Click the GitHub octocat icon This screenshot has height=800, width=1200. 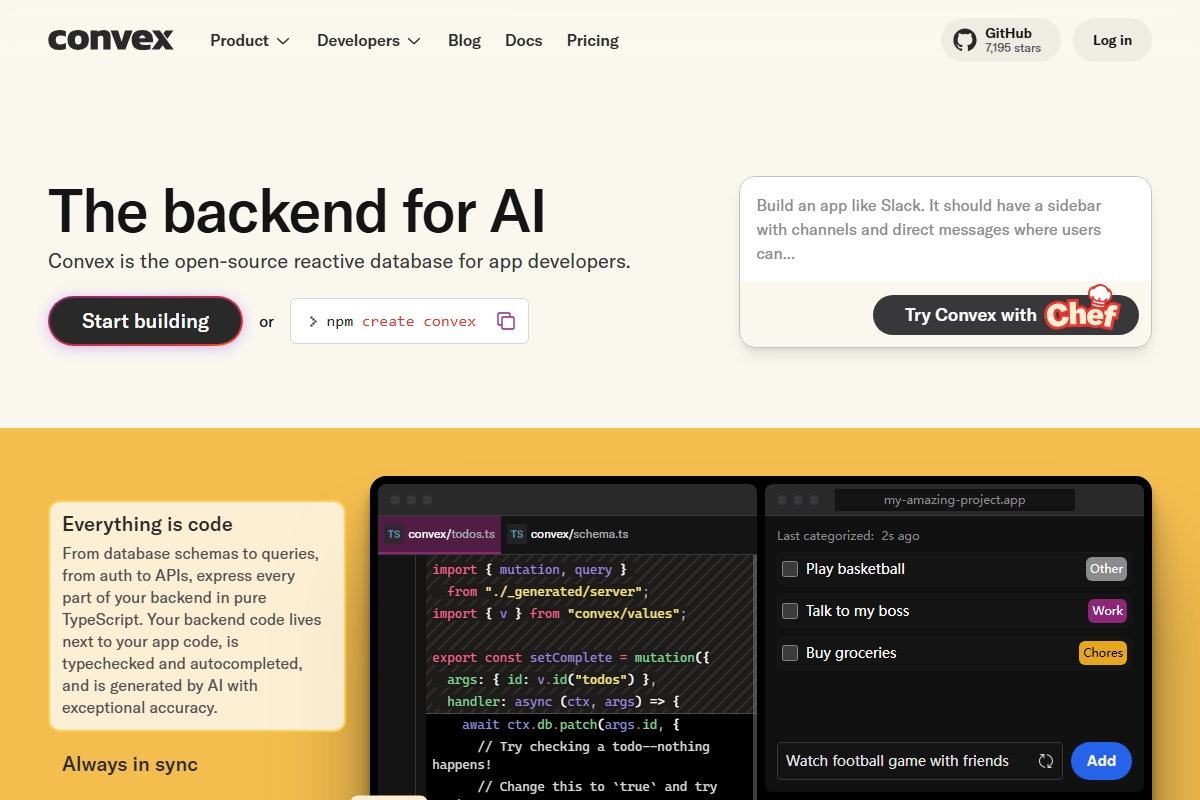pos(964,40)
